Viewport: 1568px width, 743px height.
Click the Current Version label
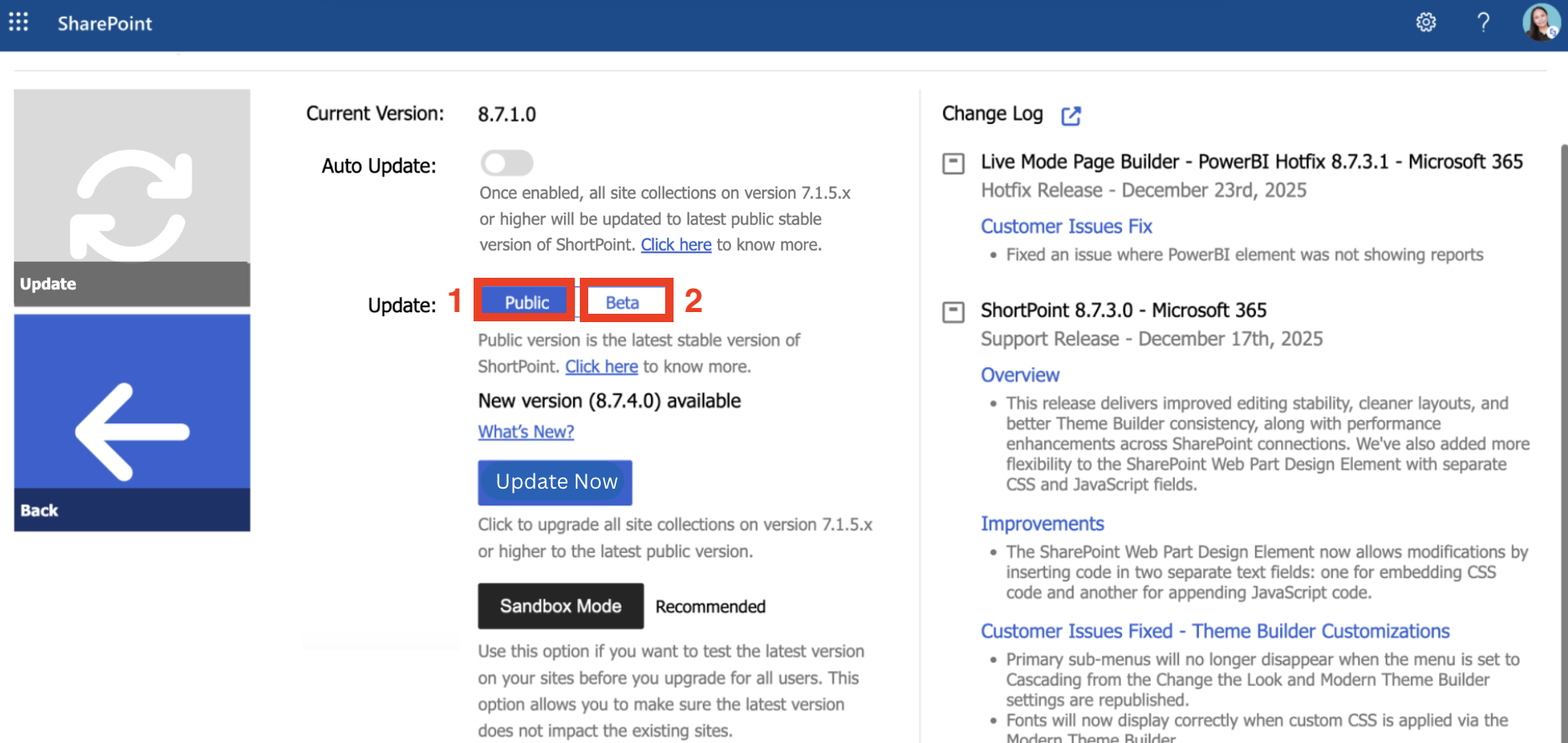click(375, 114)
